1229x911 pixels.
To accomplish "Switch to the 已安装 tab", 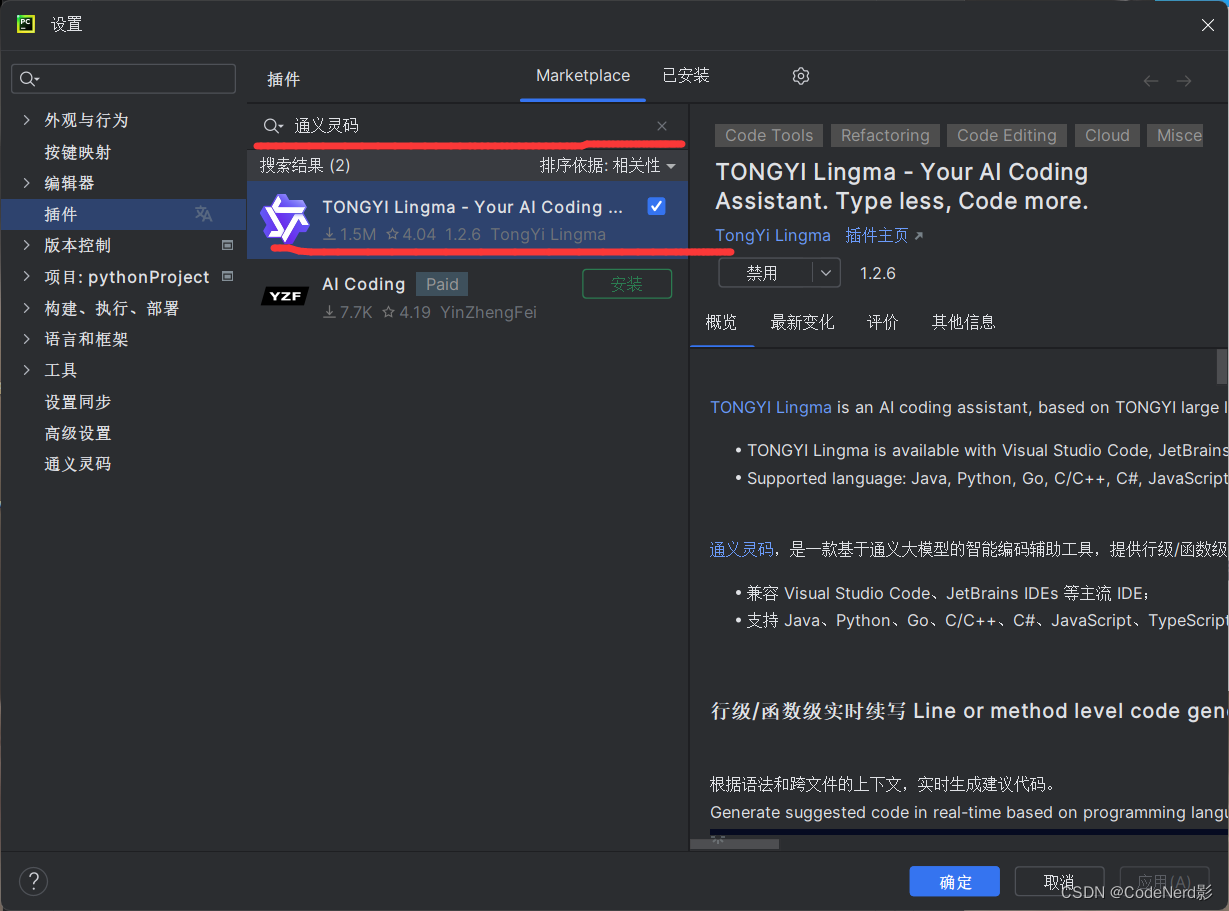I will 686,76.
